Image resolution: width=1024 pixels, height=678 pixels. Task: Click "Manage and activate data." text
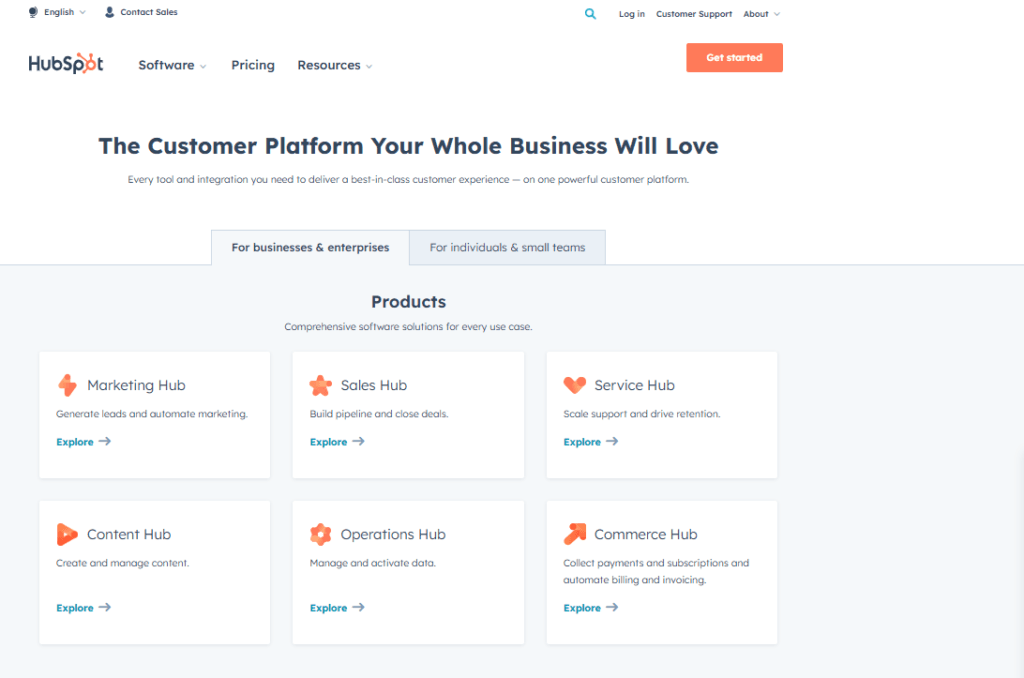pos(373,563)
